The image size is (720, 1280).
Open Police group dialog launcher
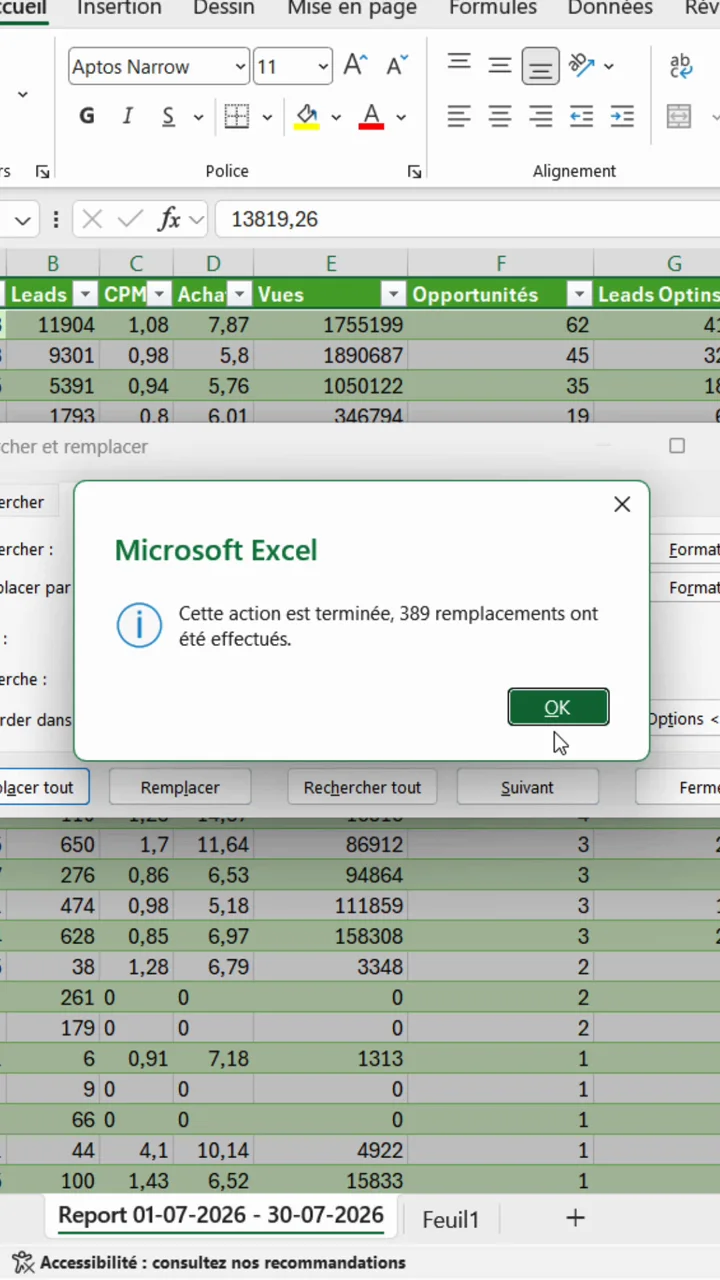click(x=414, y=172)
